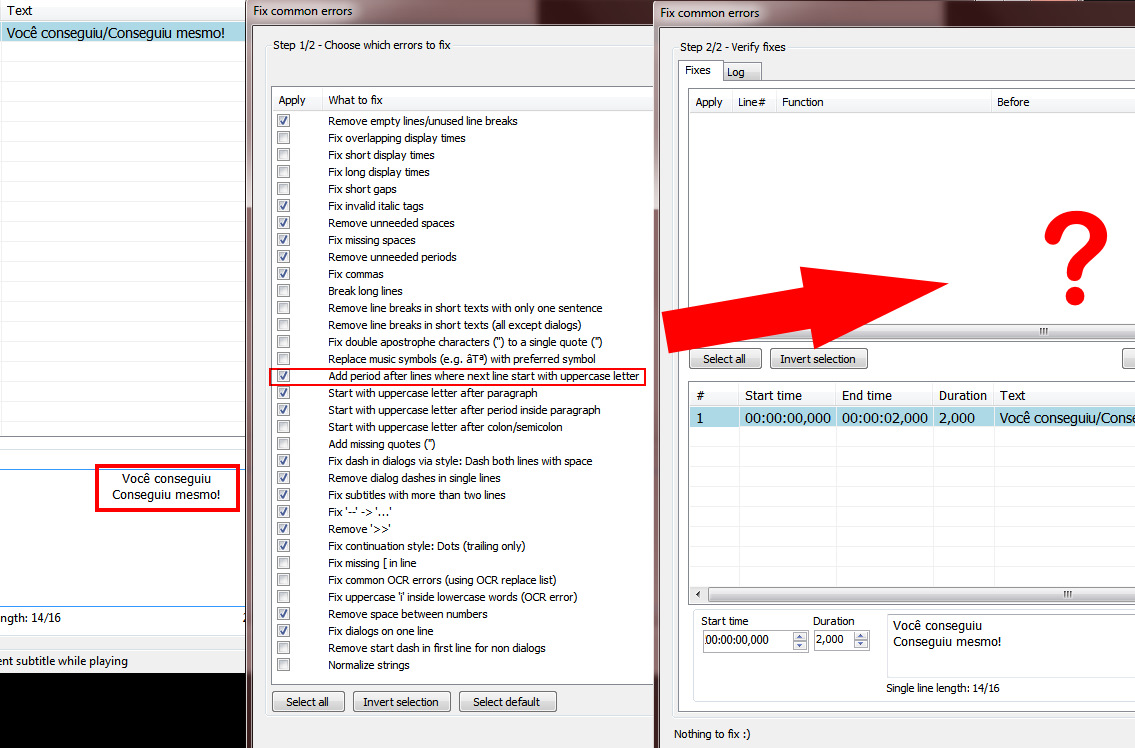The image size is (1135, 748).
Task: Click the Duration column header in subtitle list
Action: tap(963, 395)
